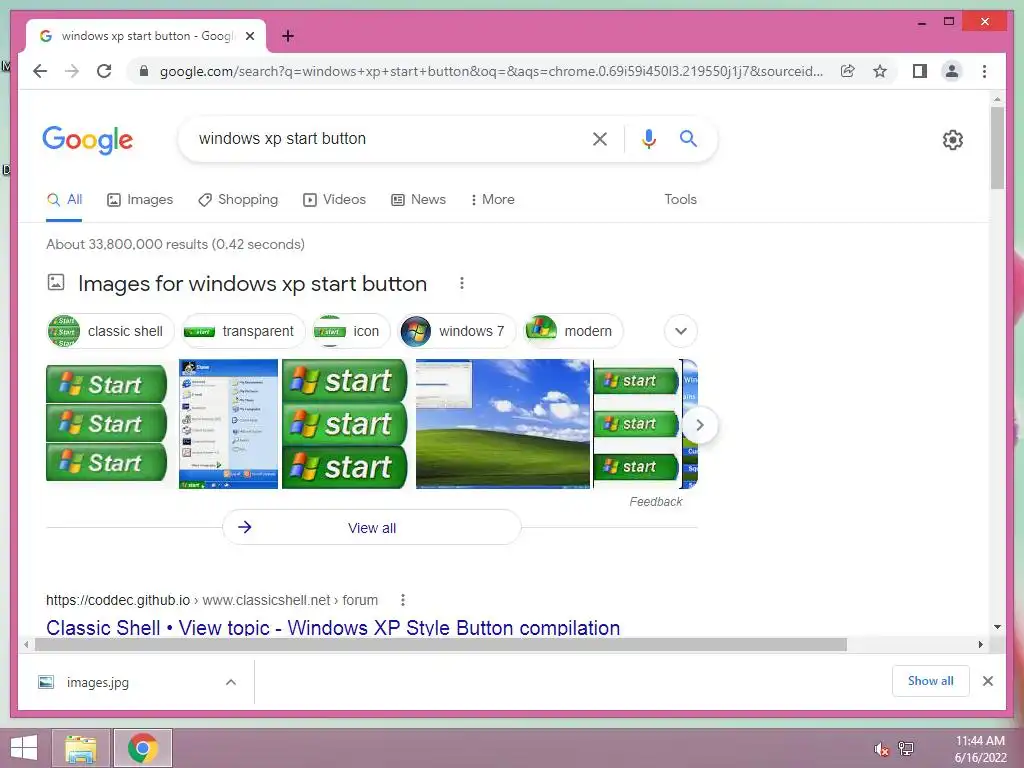This screenshot has width=1024, height=768.
Task: Click the Images for windows xp start button heading
Action: point(252,283)
